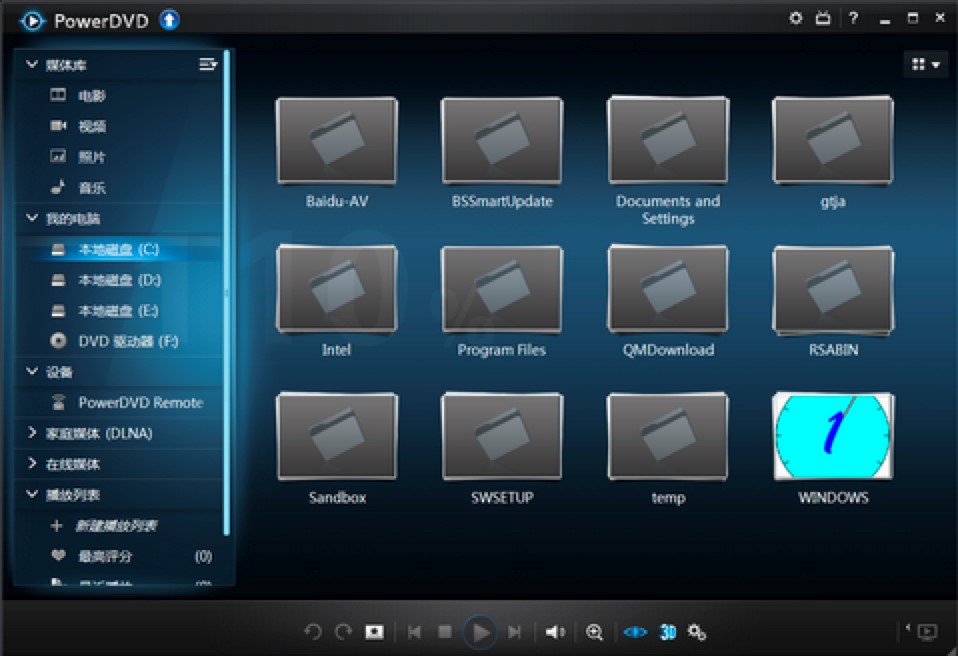Open the grid view dropdown above the folders
The height and width of the screenshot is (656, 958).
point(922,63)
